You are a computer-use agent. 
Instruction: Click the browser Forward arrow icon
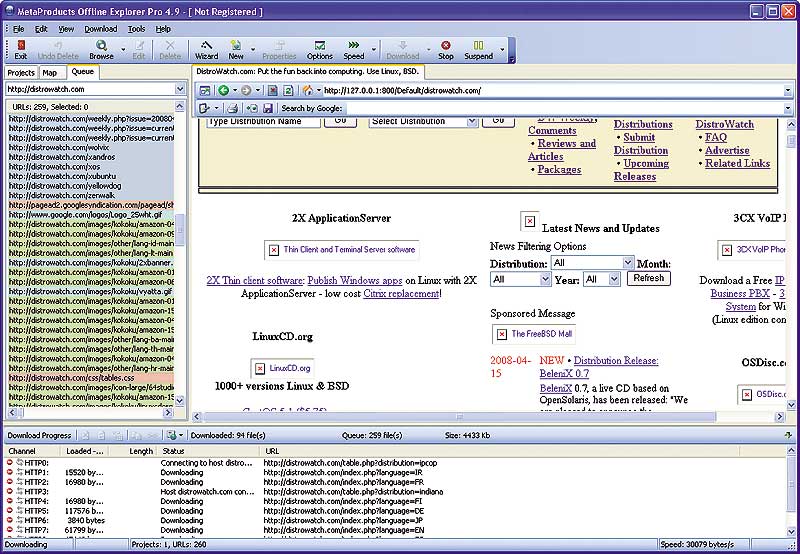coord(246,90)
